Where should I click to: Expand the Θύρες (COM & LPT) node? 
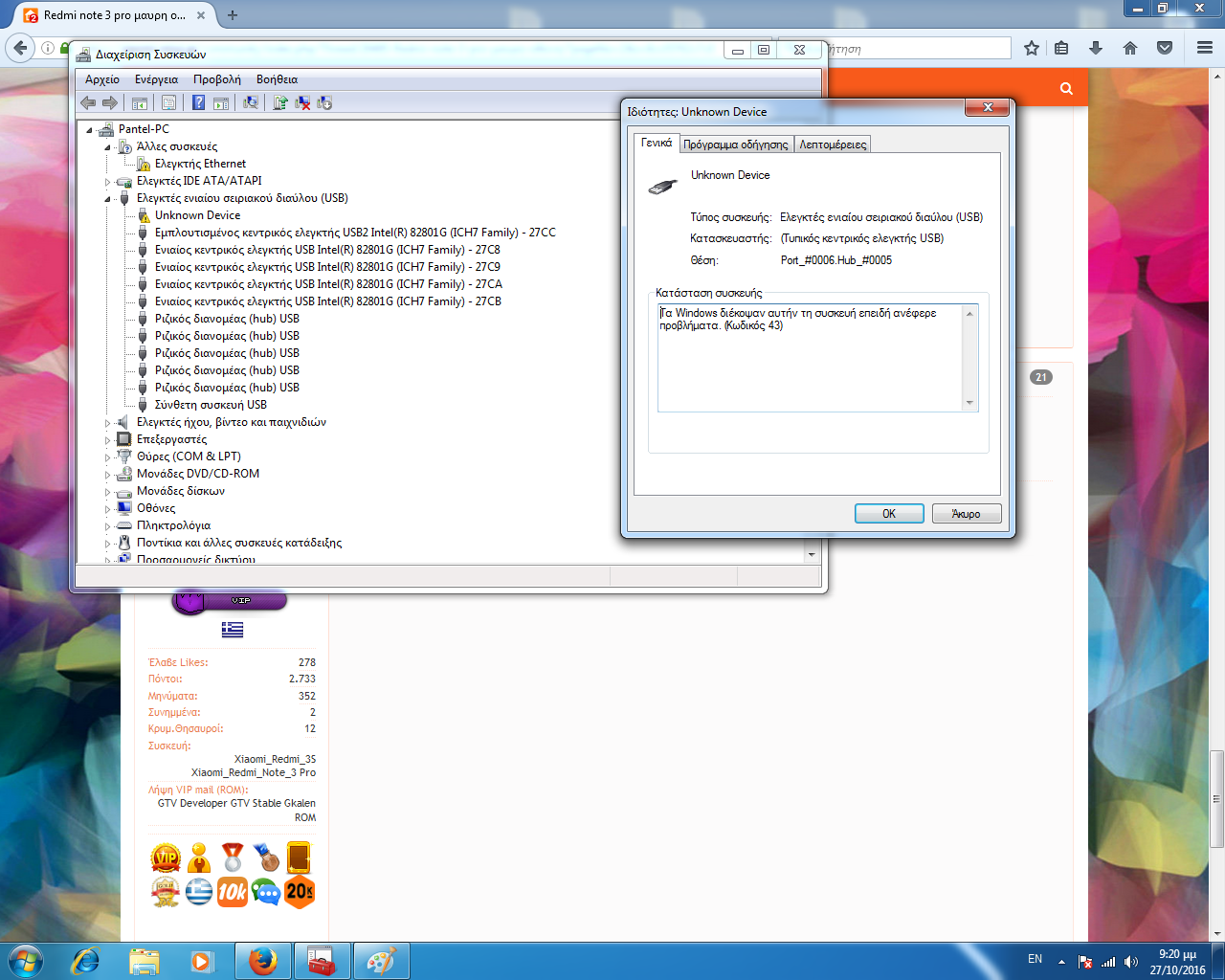click(x=107, y=457)
